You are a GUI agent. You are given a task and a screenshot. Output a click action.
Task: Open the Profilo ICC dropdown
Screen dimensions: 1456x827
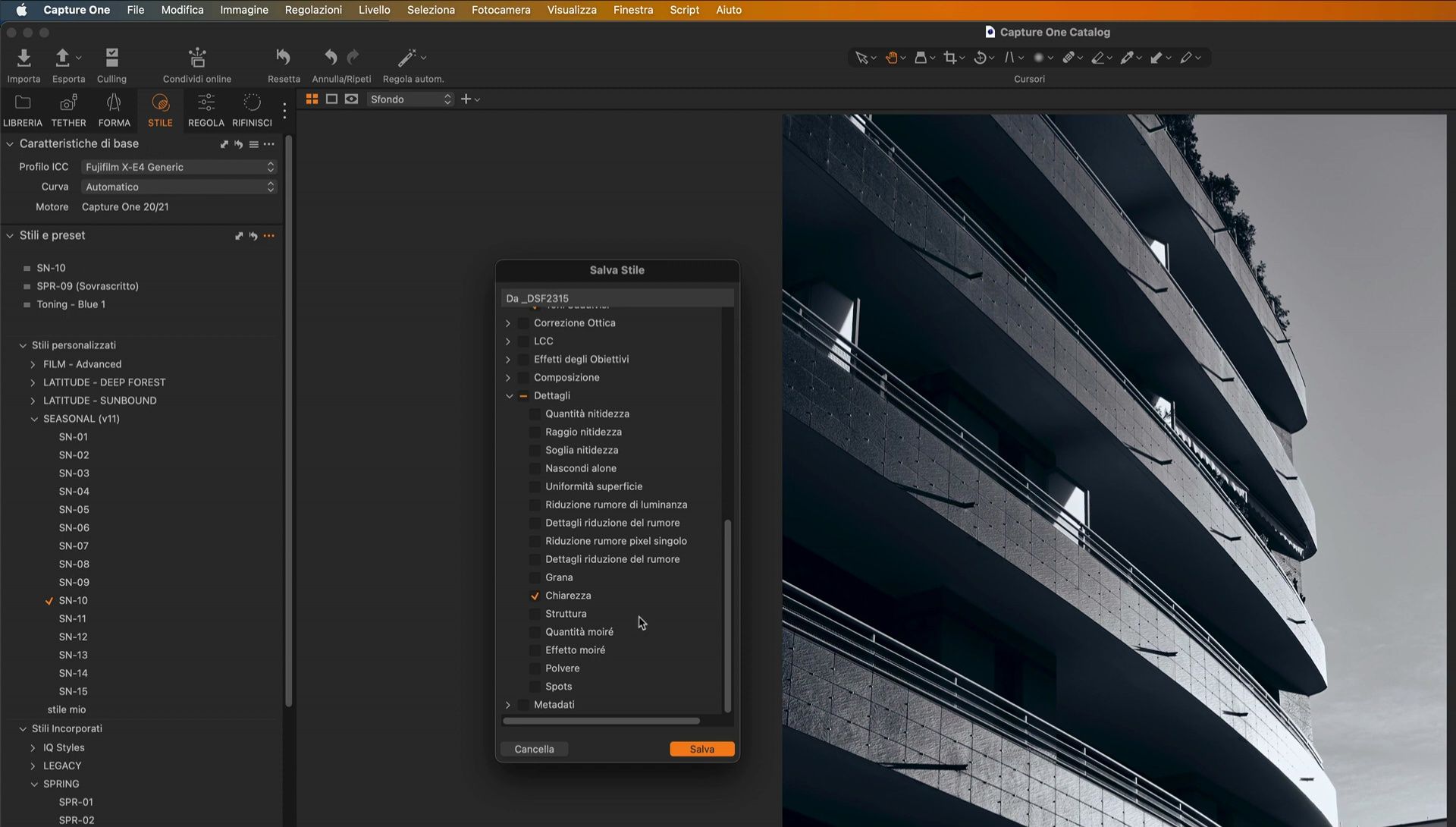pyautogui.click(x=179, y=167)
